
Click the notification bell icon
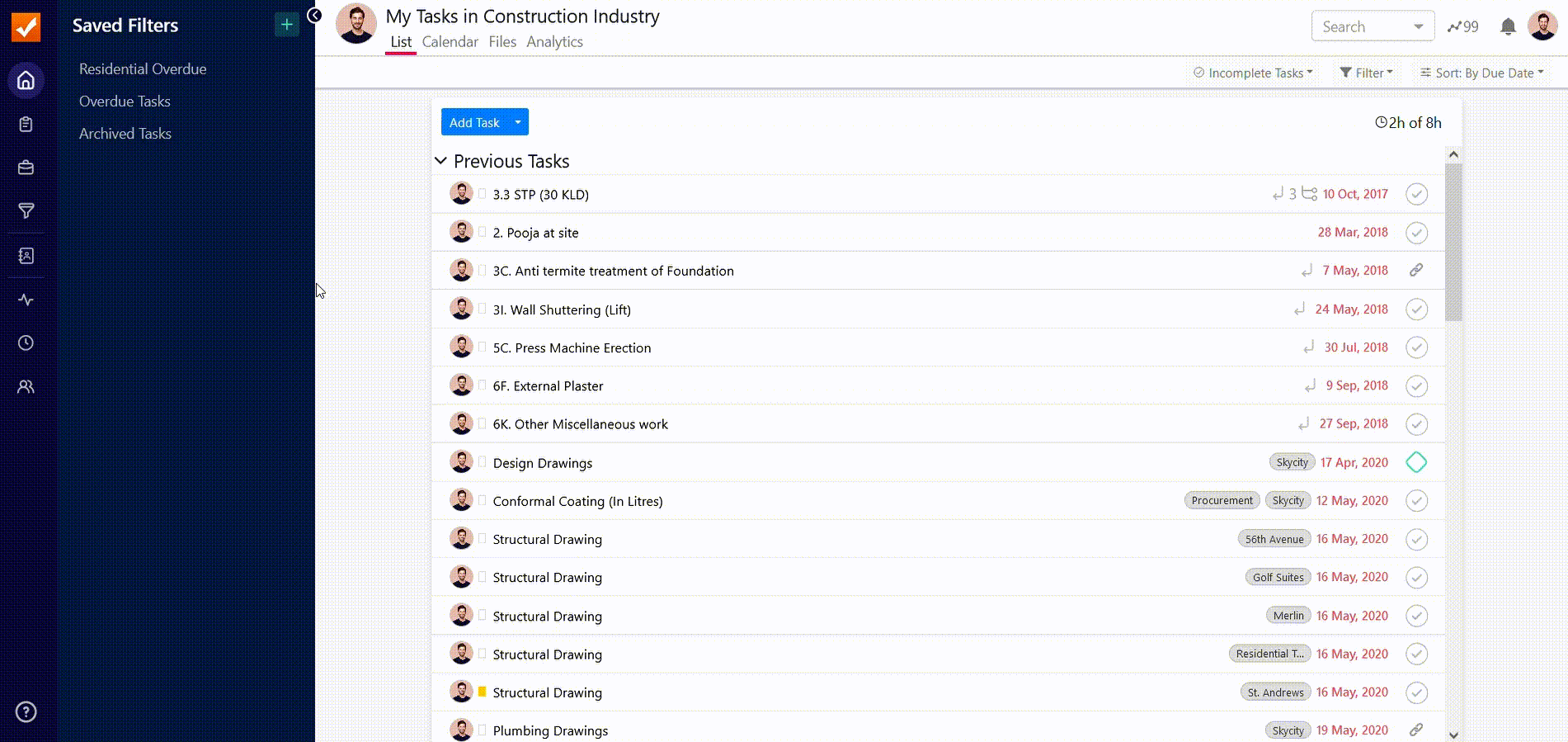(1508, 26)
